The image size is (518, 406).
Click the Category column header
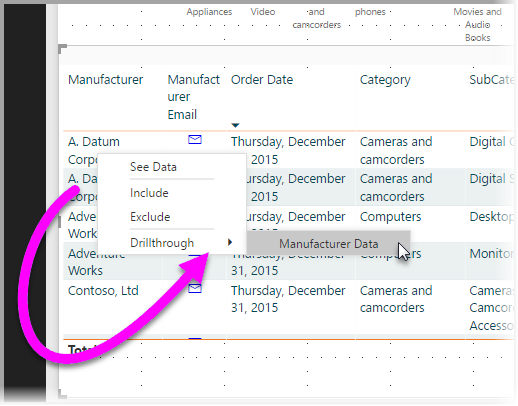click(x=385, y=80)
